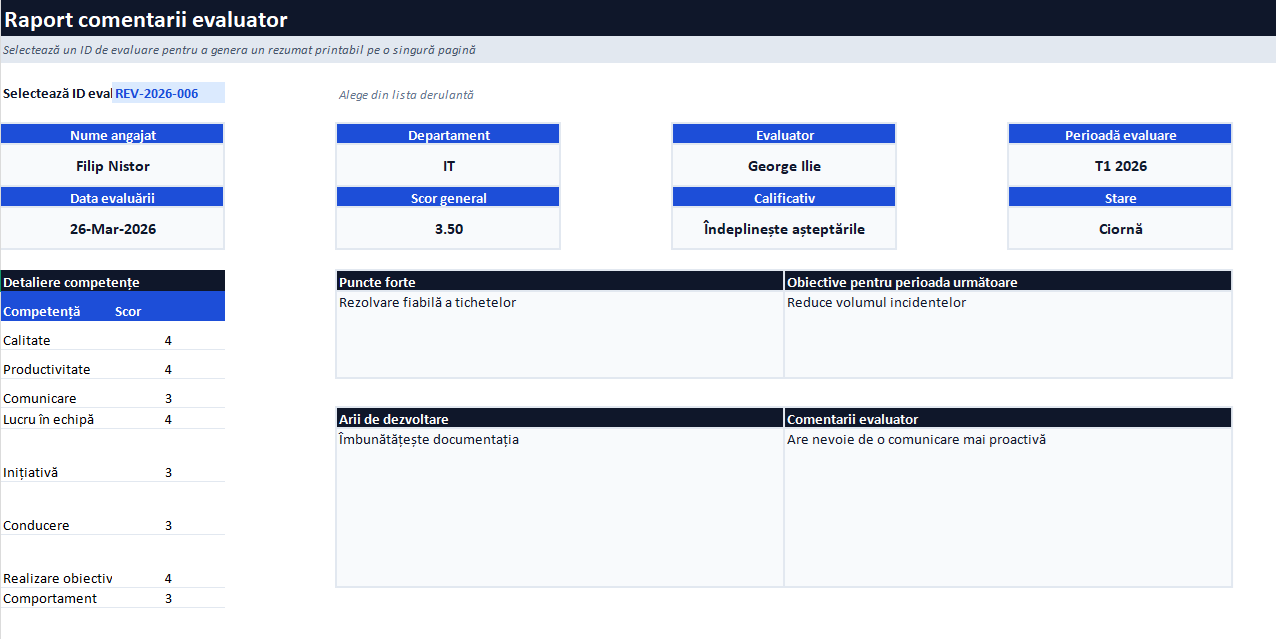Select the text 'Îmbunătățește documentația'
This screenshot has width=1276, height=639.
click(x=429, y=439)
